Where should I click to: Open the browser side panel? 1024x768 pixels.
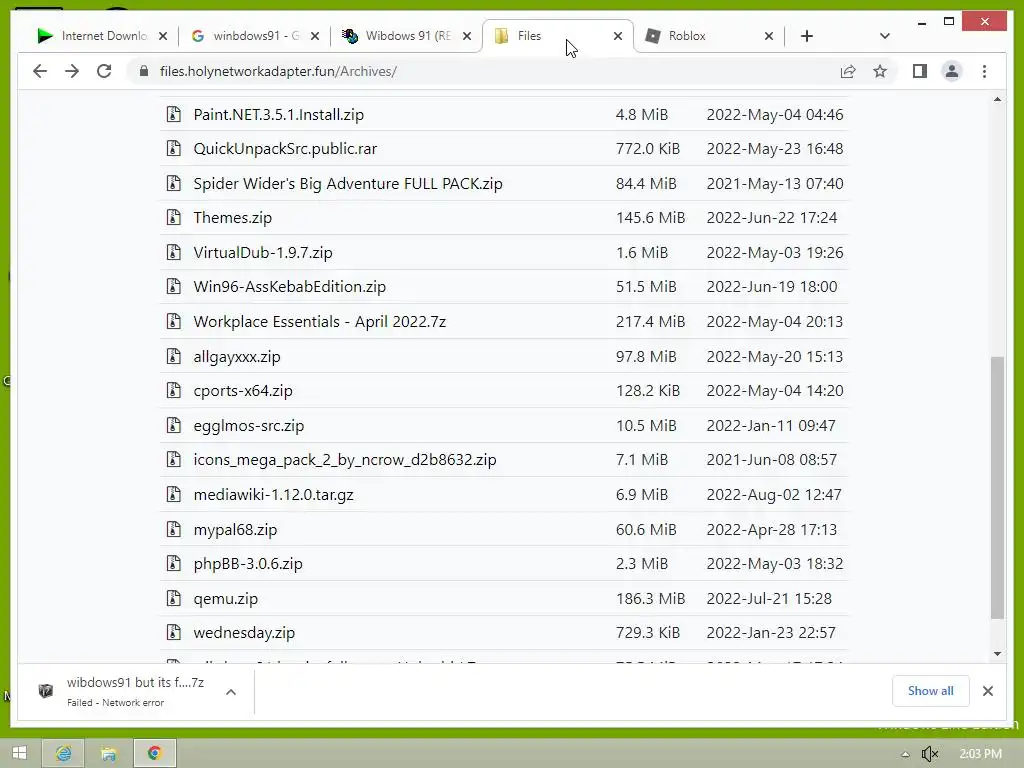(x=920, y=71)
